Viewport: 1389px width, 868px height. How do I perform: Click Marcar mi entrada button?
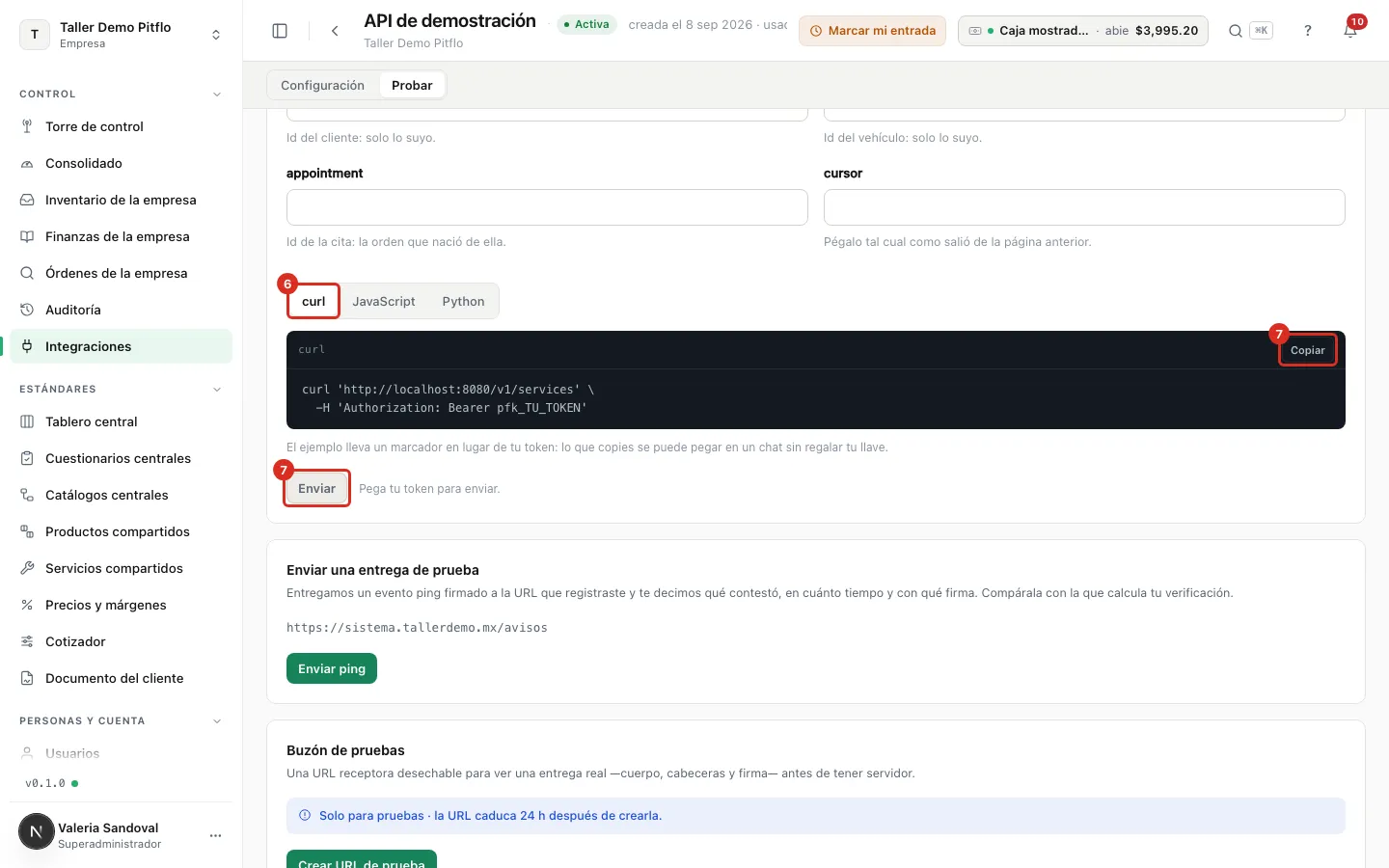tap(872, 31)
